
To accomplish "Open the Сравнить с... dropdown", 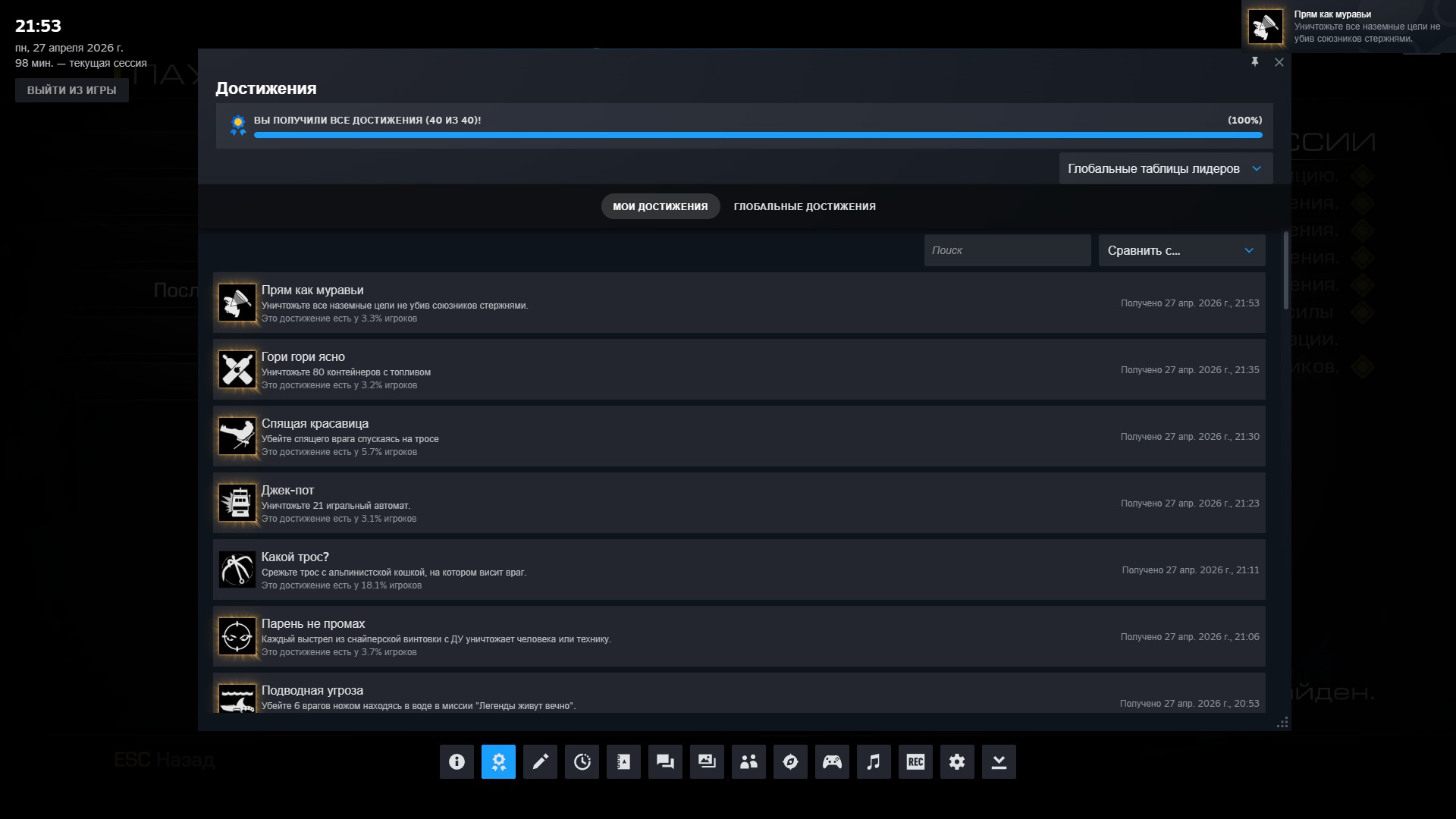I will [x=1181, y=250].
